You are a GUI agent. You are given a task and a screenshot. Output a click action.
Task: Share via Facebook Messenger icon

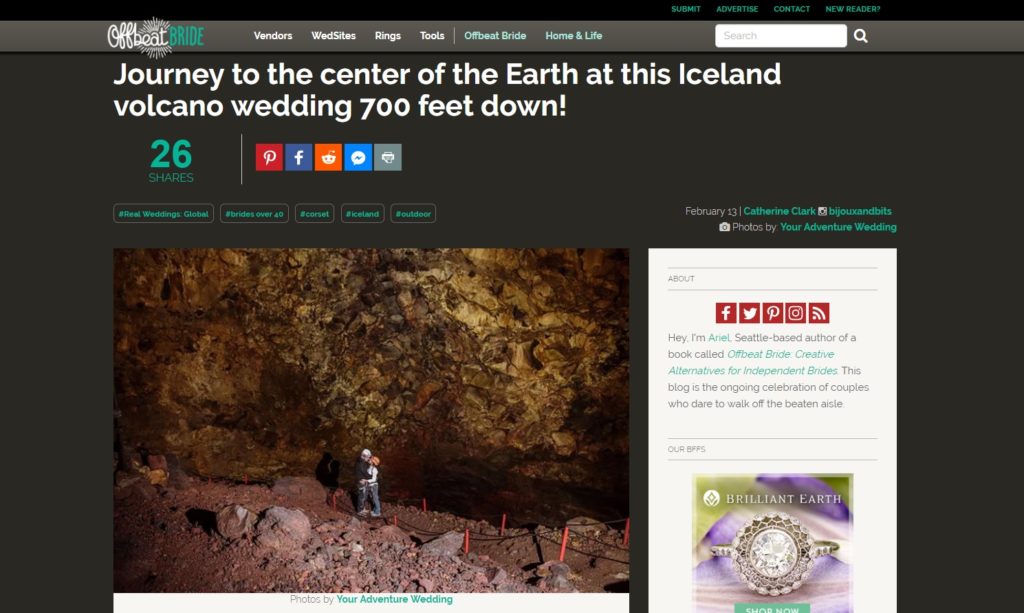[x=358, y=157]
